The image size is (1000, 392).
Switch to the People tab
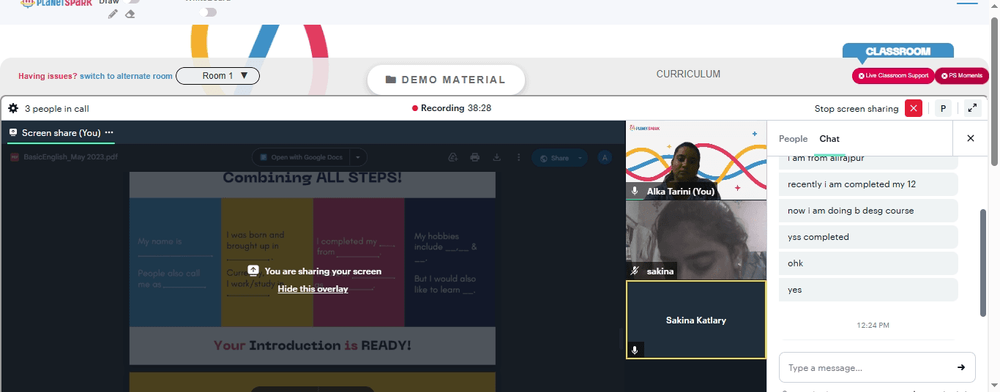click(x=793, y=138)
